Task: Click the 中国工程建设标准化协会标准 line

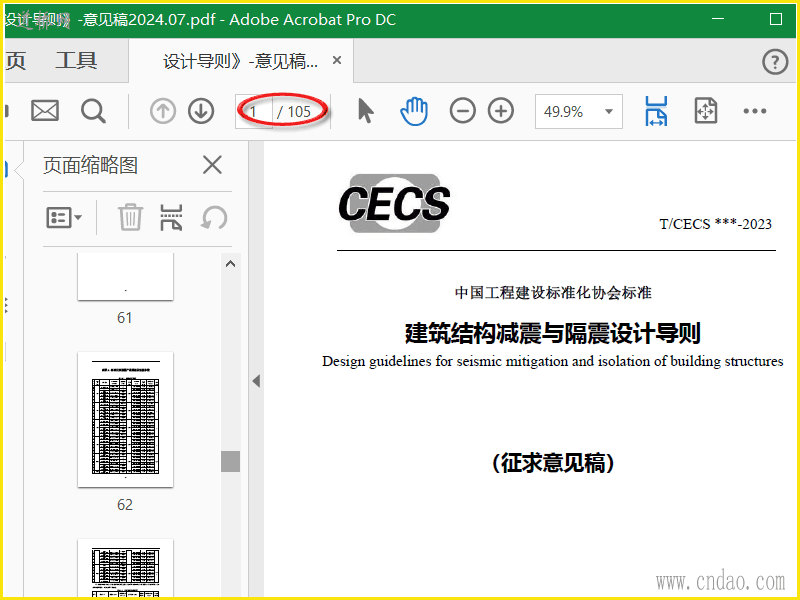Action: pos(553,292)
